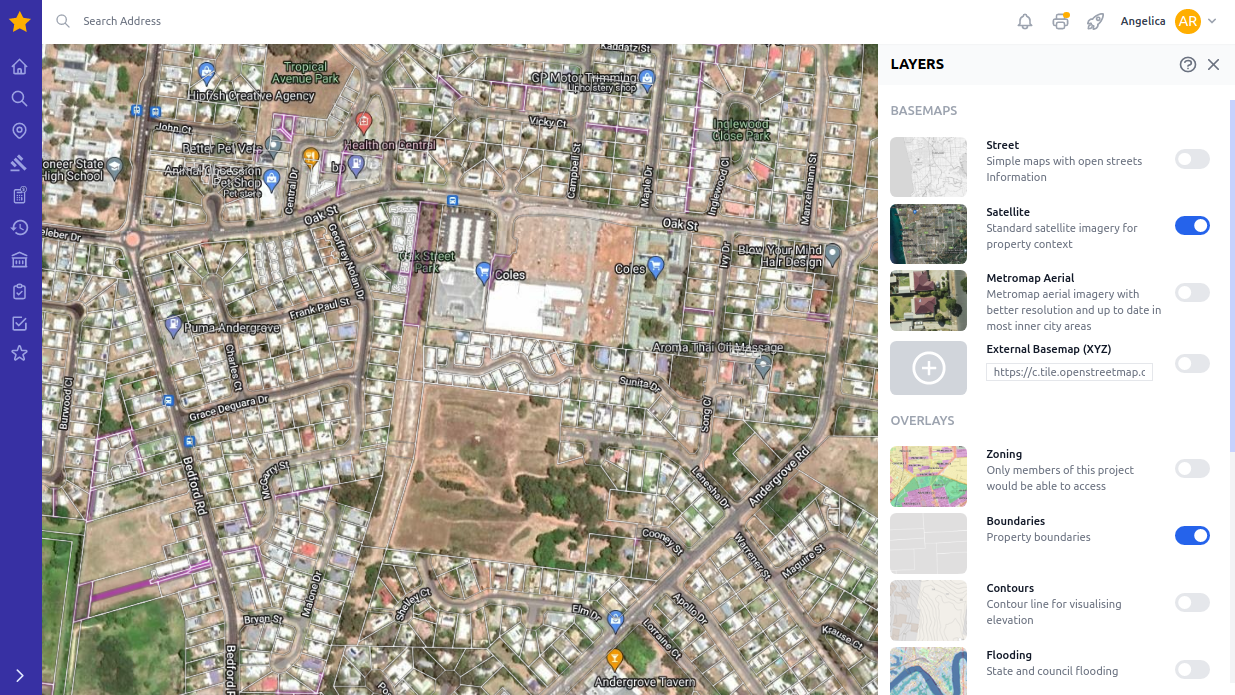1235x695 pixels.
Task: Click the Boundaries layer title text
Action: point(1016,521)
